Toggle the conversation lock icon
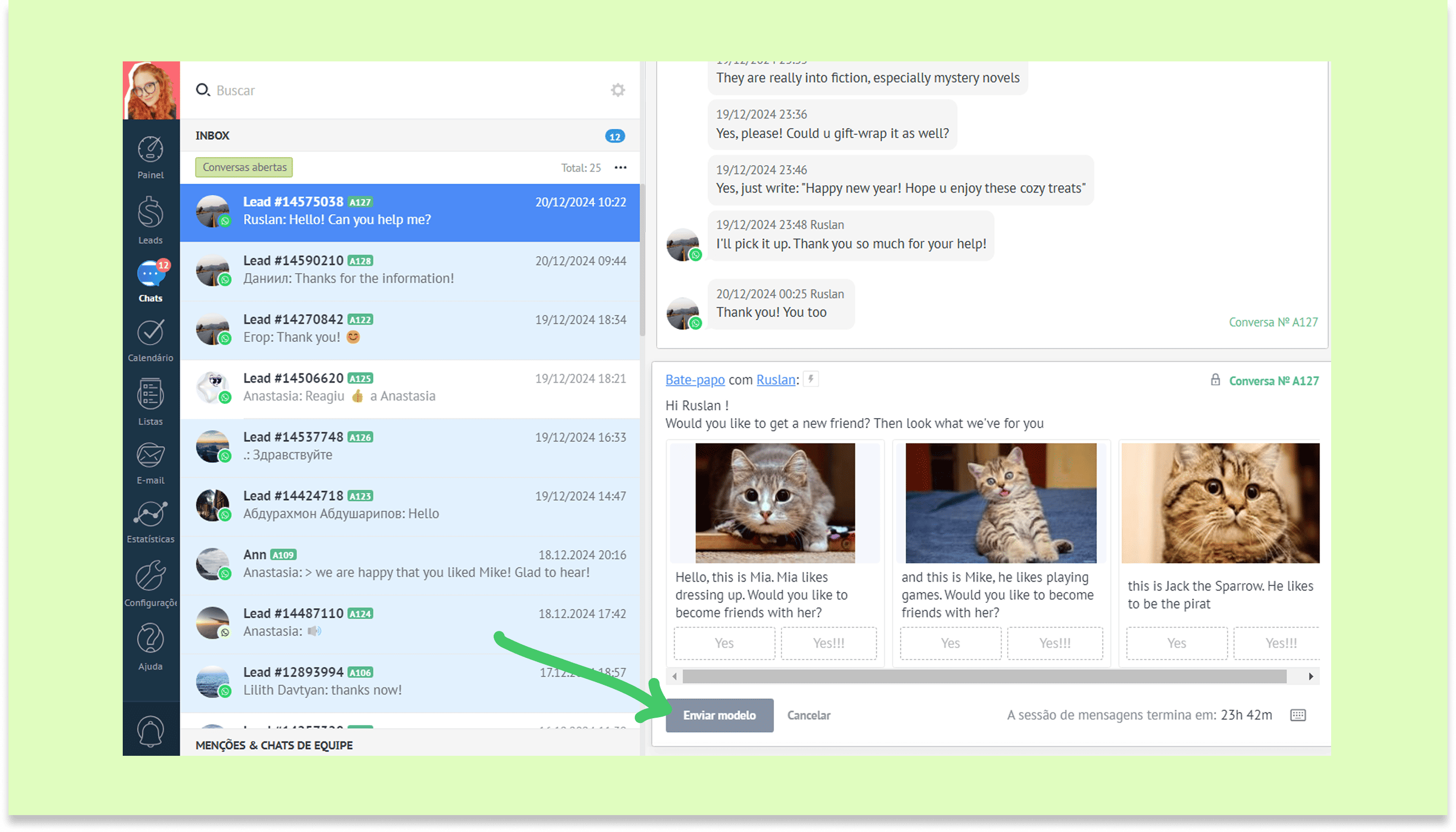Screen dimensions: 1456x832 [1215, 380]
